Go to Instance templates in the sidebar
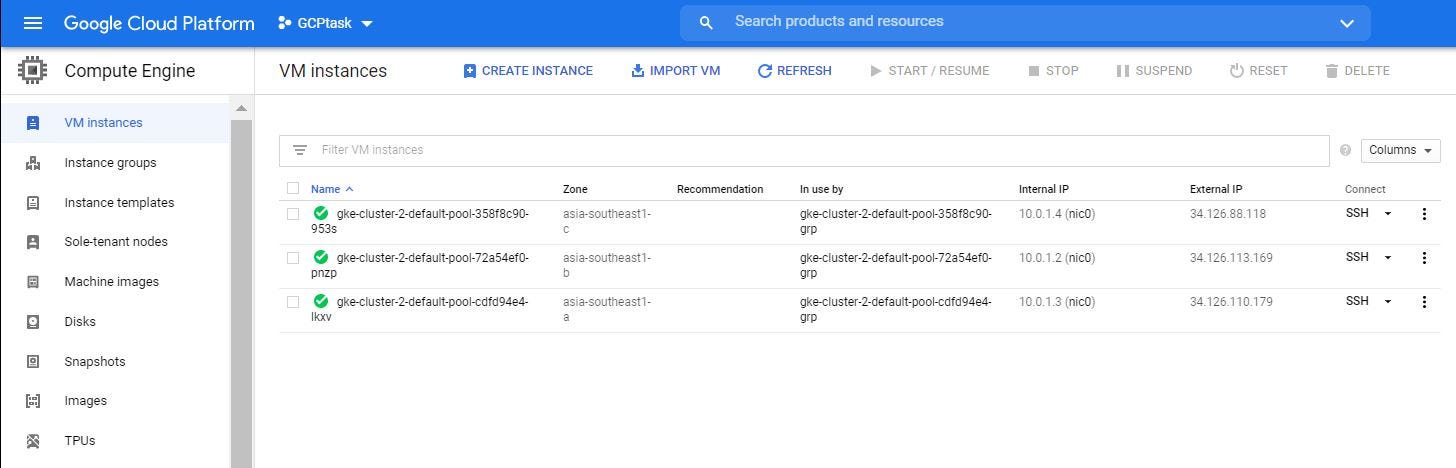Viewport: 1456px width, 468px height. [x=119, y=202]
